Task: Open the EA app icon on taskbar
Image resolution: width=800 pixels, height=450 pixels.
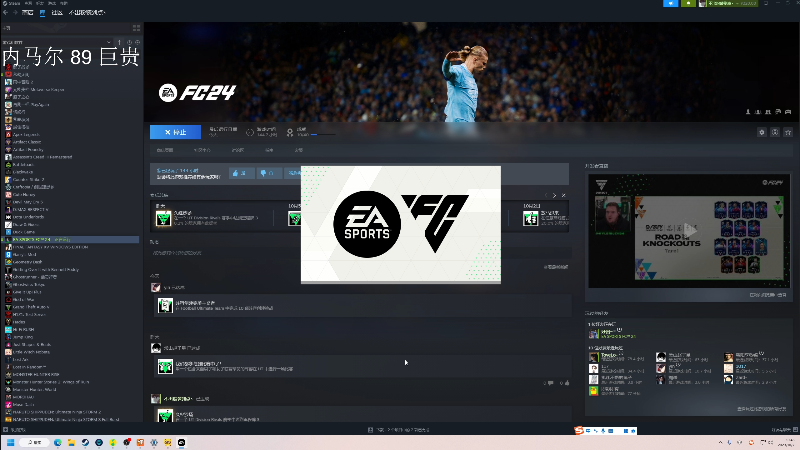Action: tap(181, 442)
